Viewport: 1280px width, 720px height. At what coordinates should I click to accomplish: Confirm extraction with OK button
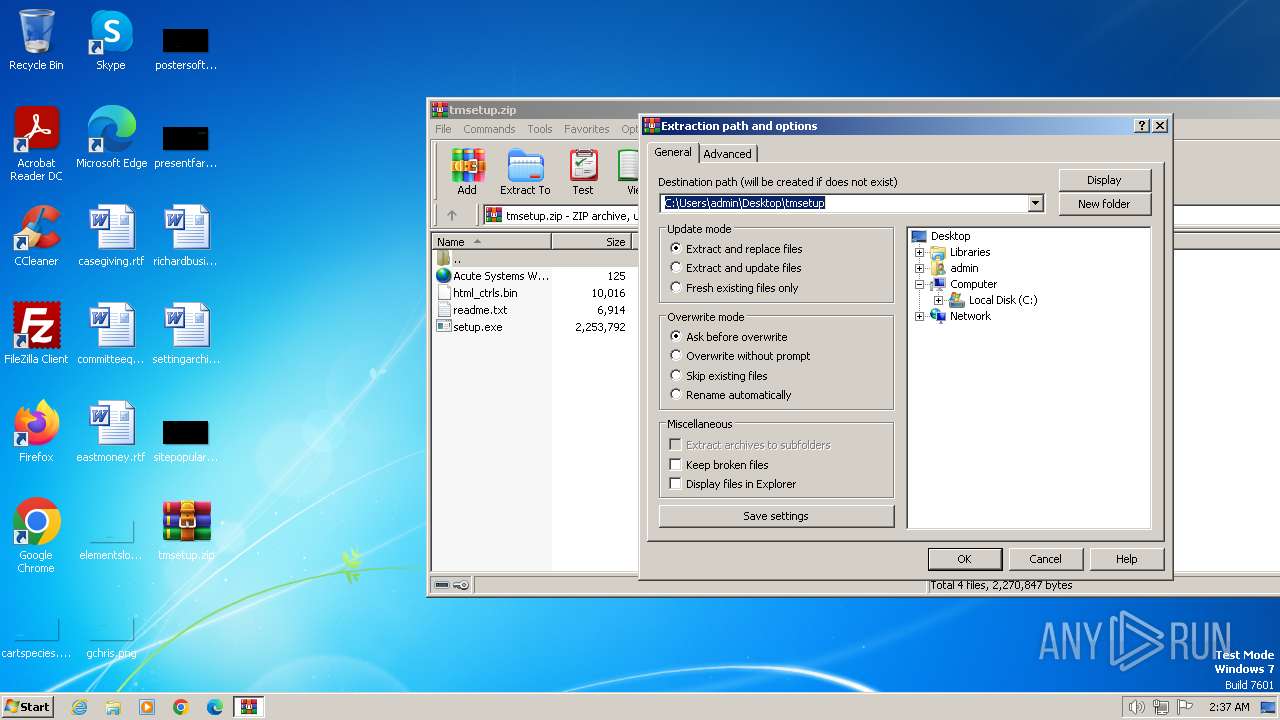(964, 559)
